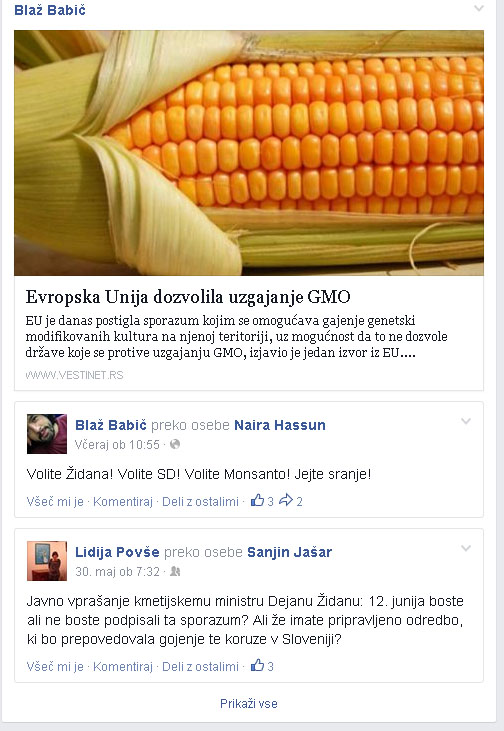The height and width of the screenshot is (731, 504).
Task: Expand the options chevron on Lidija Povše's post
Action: (466, 548)
